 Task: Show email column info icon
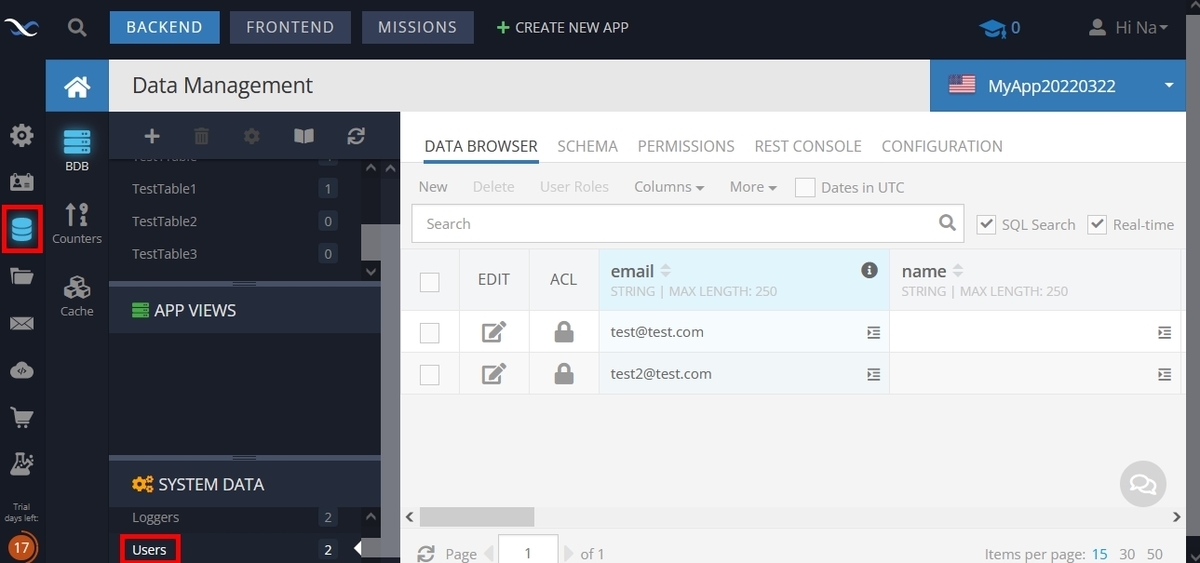coord(869,270)
